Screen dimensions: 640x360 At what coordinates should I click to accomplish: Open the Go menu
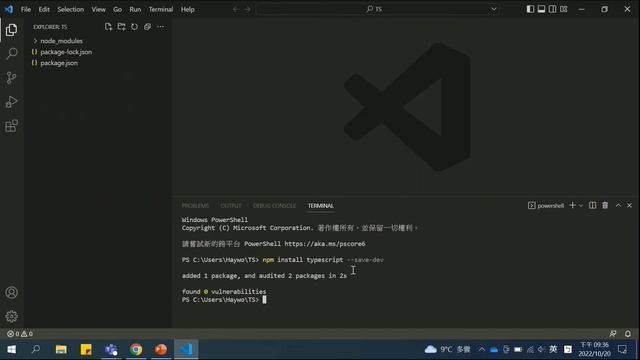tap(118, 9)
